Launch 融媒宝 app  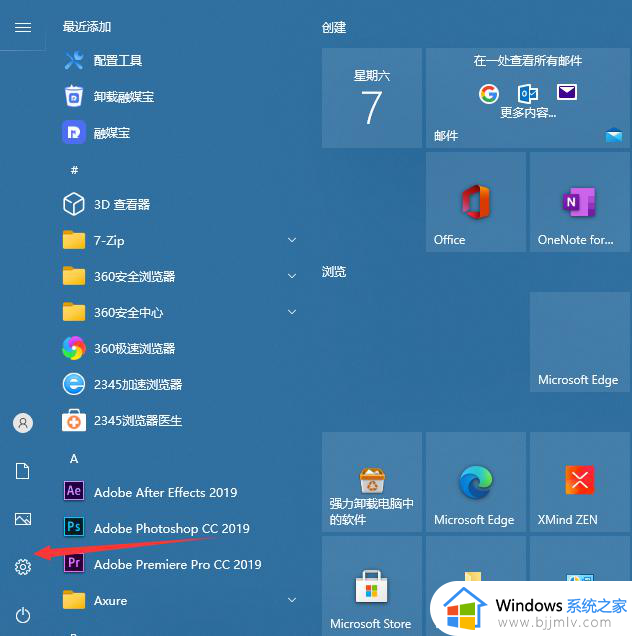178,133
